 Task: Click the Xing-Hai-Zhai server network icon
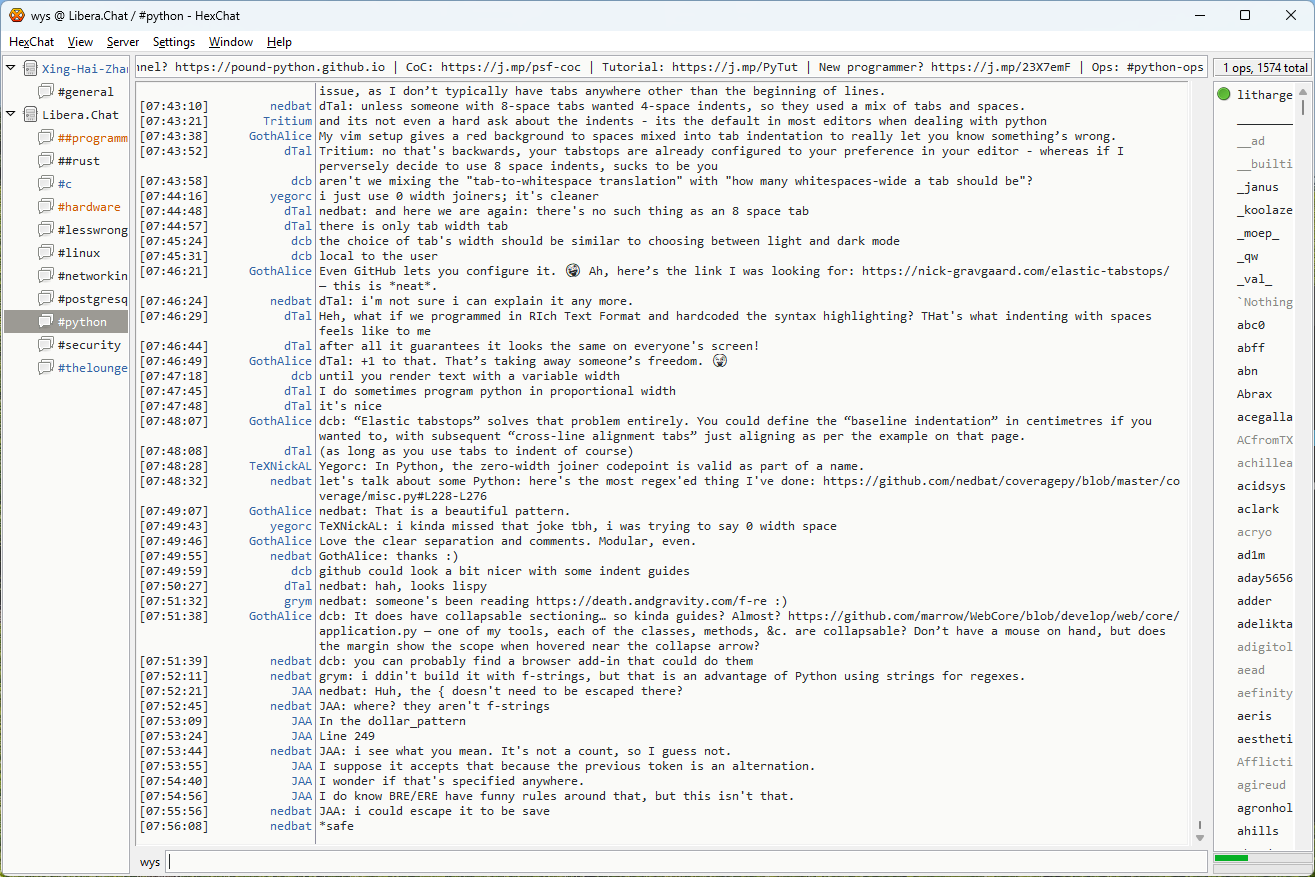tap(30, 69)
